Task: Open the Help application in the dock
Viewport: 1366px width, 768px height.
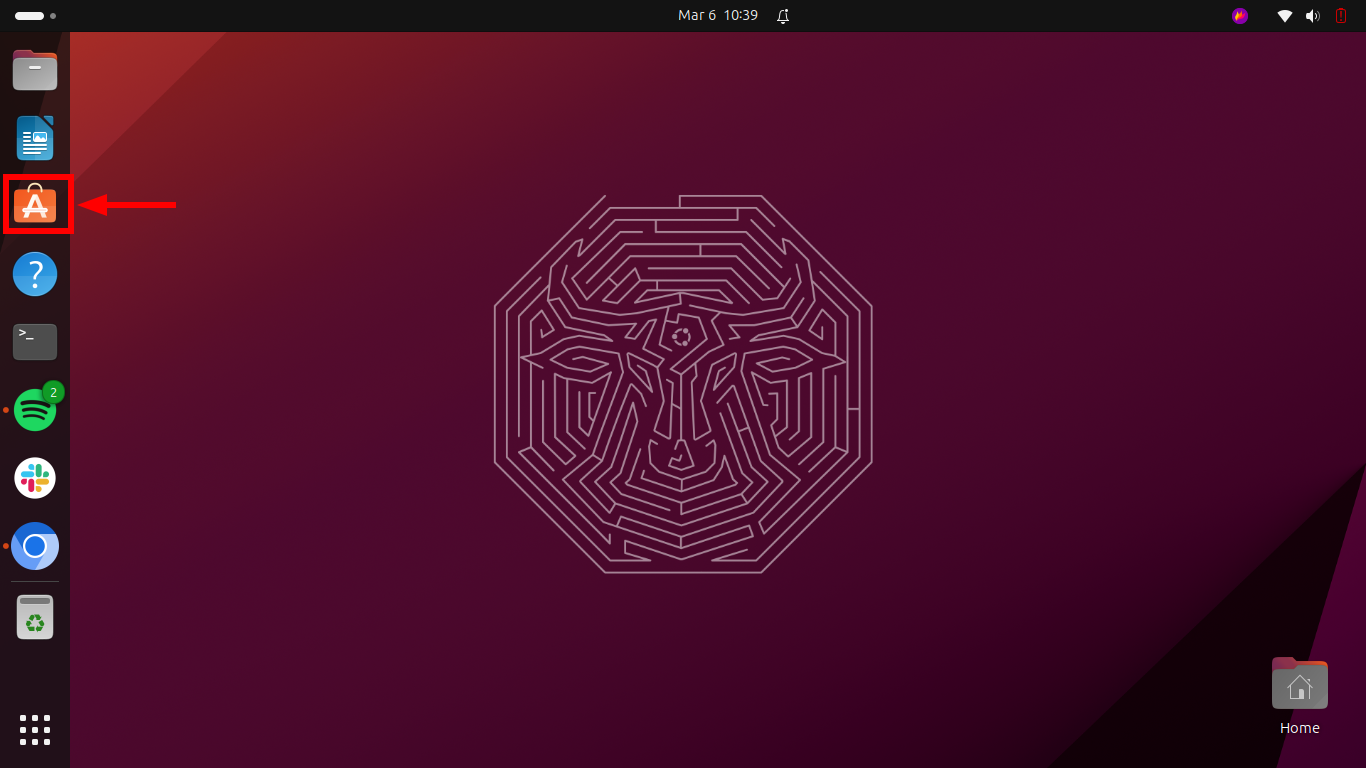Action: tap(35, 274)
